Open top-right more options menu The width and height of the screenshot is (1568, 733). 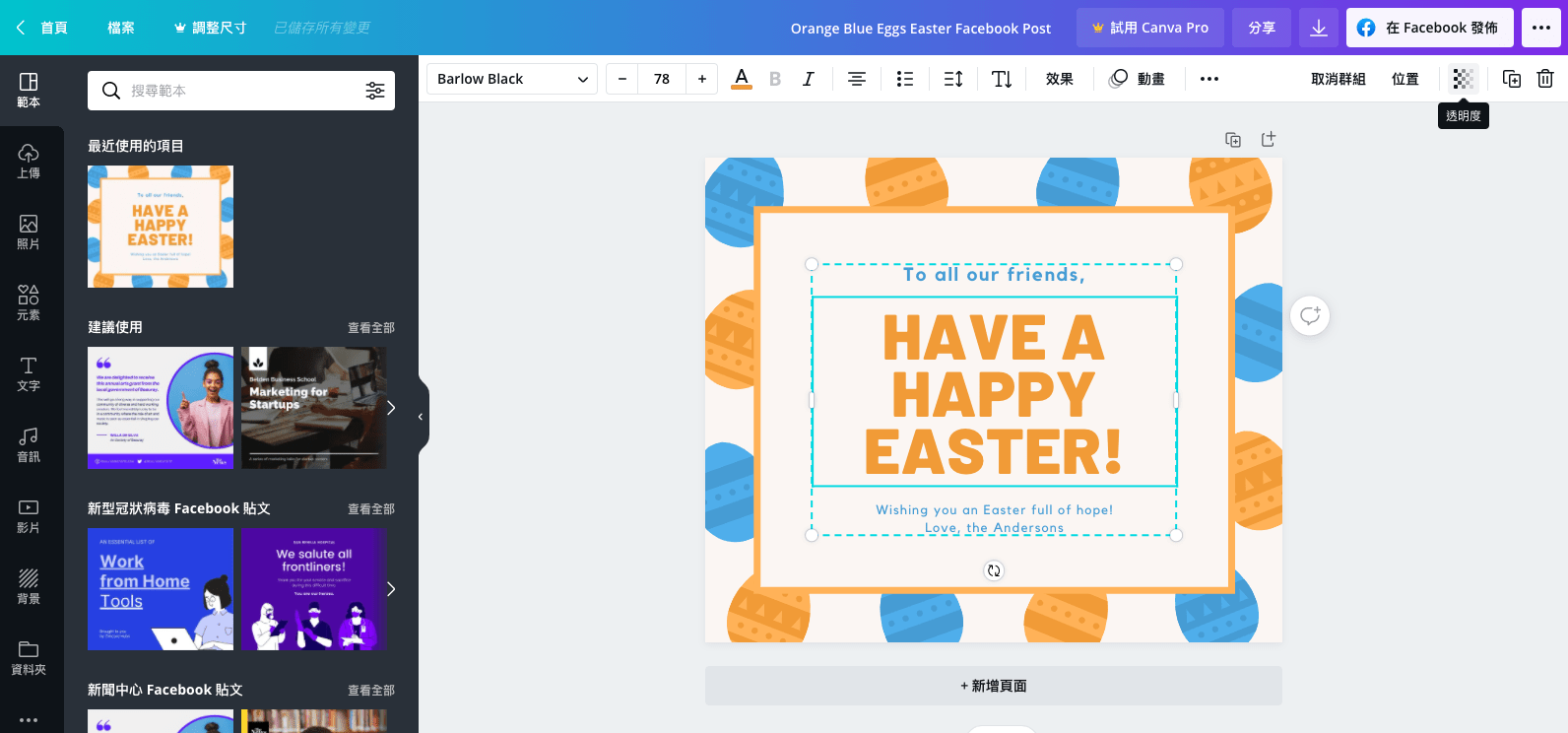click(x=1541, y=28)
